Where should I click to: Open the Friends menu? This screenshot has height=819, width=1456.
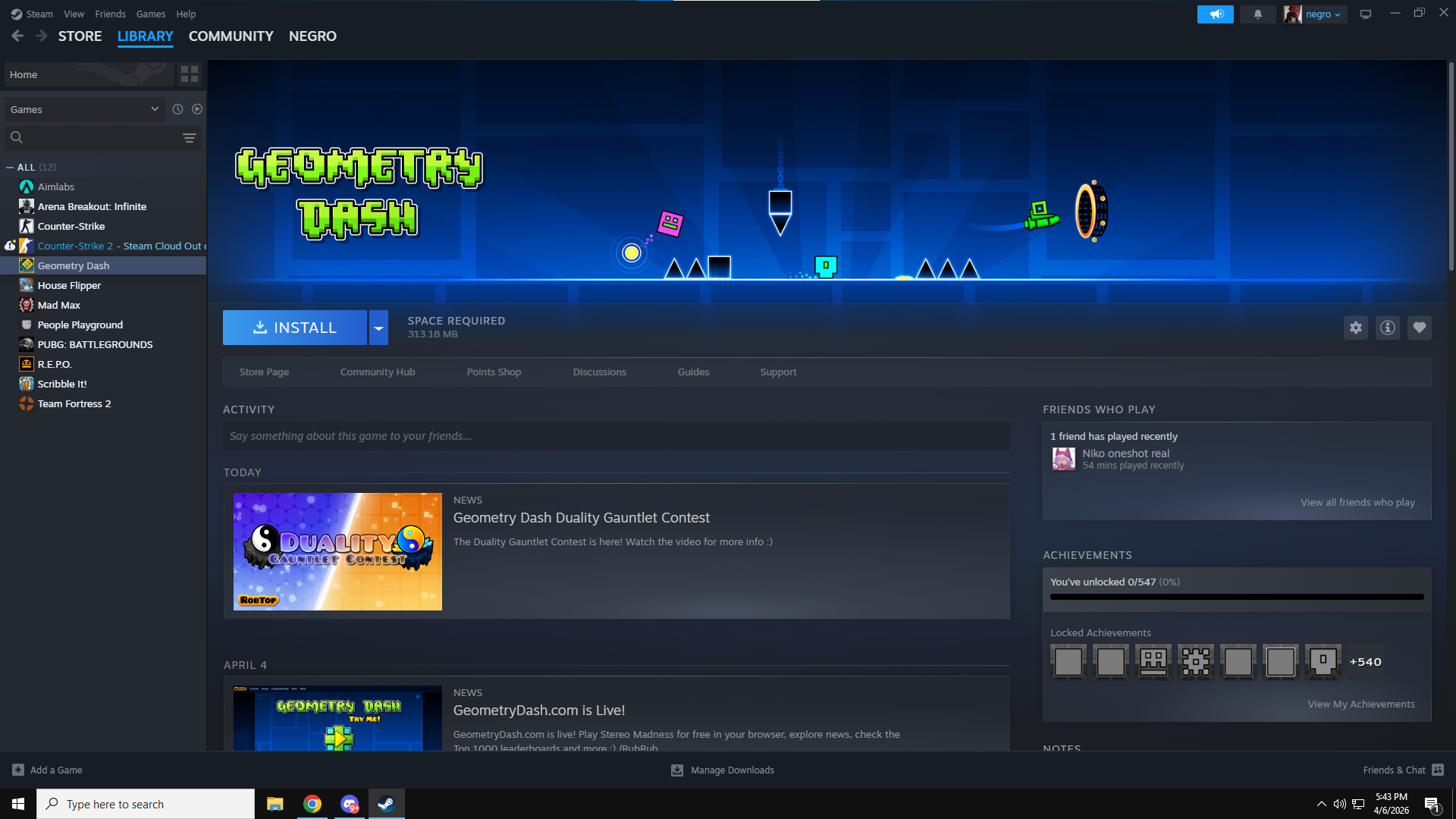[110, 14]
